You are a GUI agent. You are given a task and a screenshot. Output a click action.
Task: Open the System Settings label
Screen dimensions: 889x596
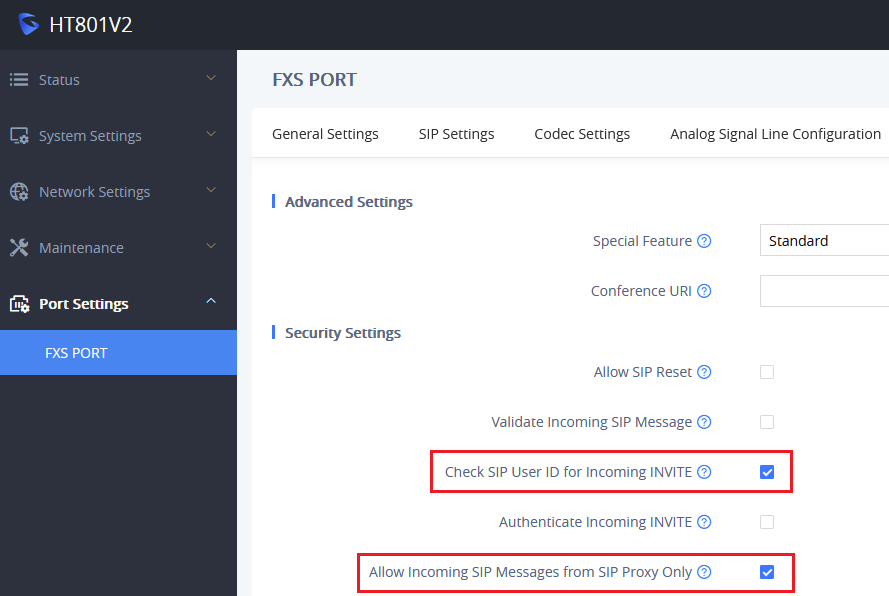[90, 136]
